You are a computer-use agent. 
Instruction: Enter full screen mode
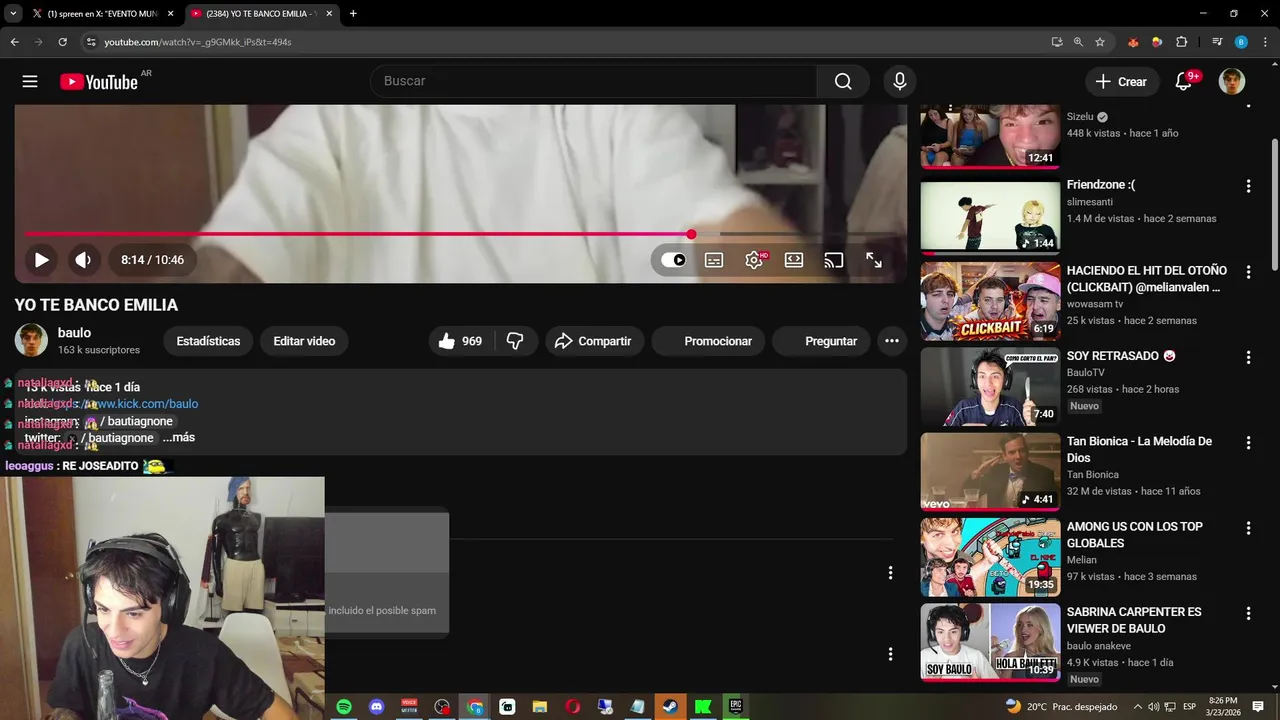point(874,260)
